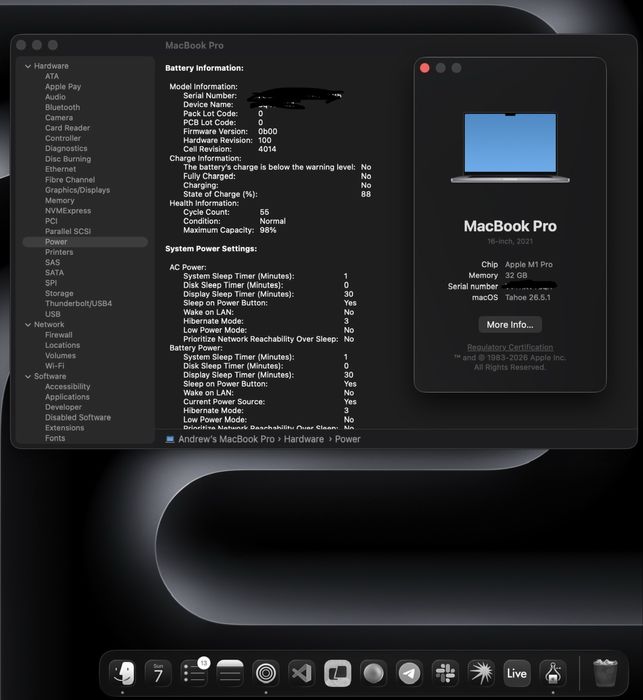Image resolution: width=643 pixels, height=700 pixels.
Task: Collapse the Hardware section in sidebar
Action: [28, 66]
